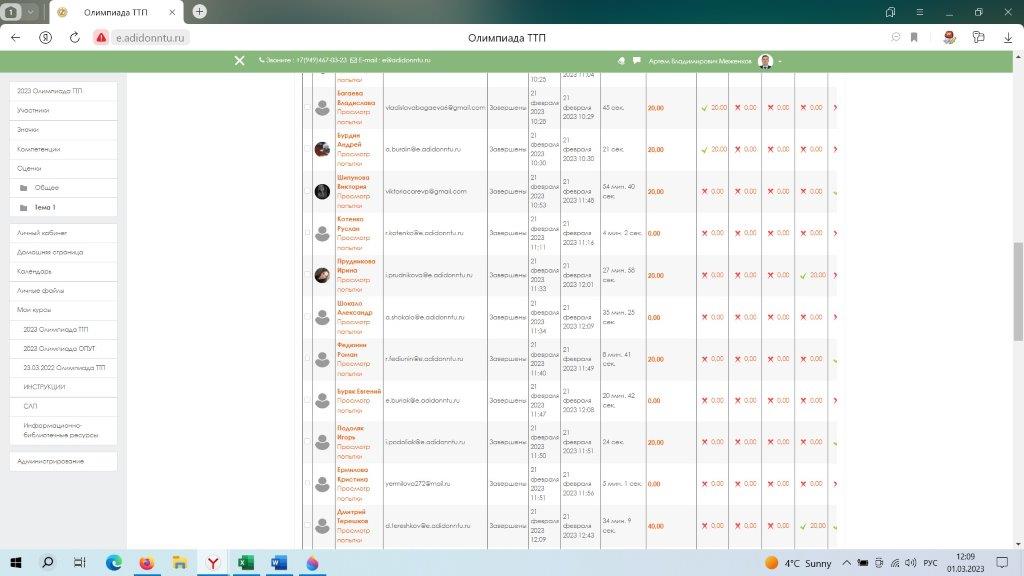Viewport: 1024px width, 576px height.
Task: Review attempt link under Бурак Евгений
Action: click(x=353, y=406)
